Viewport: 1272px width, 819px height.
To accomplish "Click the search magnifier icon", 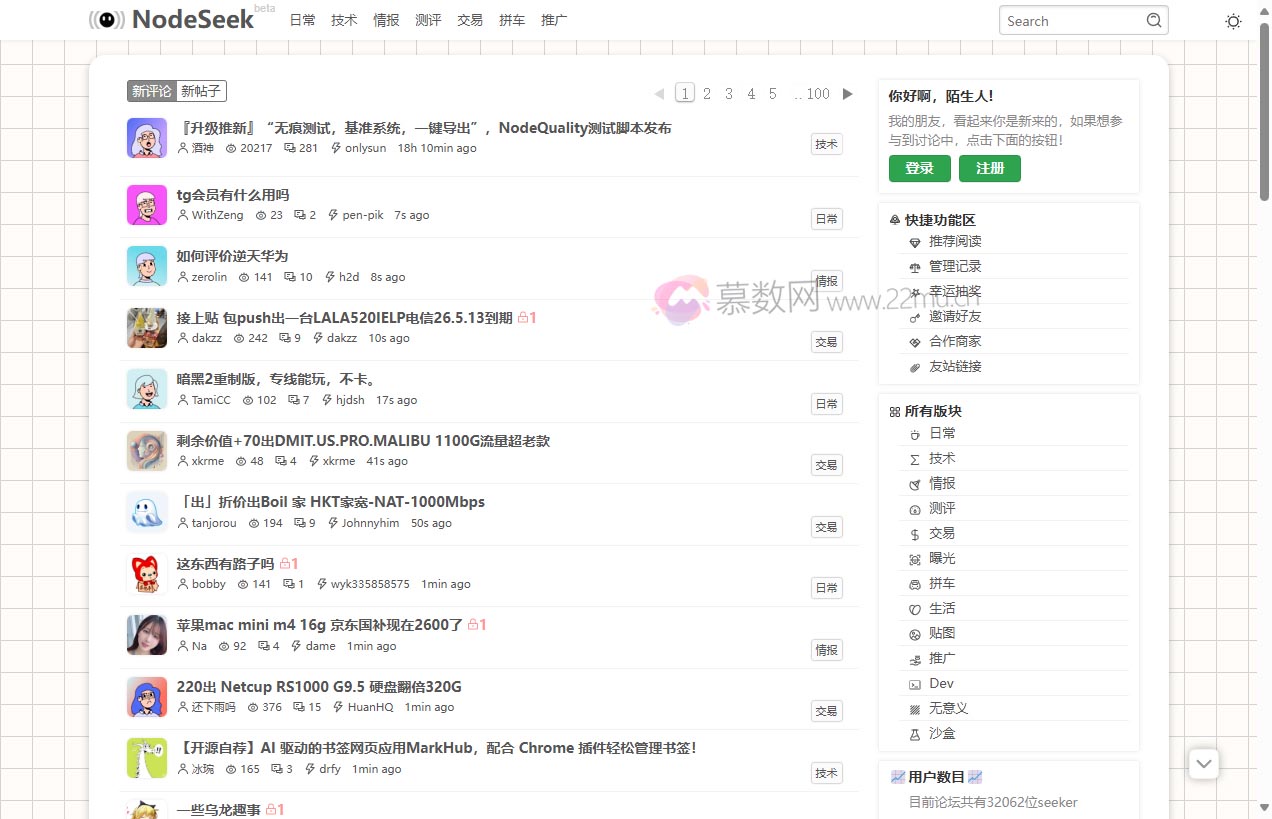I will 1153,20.
